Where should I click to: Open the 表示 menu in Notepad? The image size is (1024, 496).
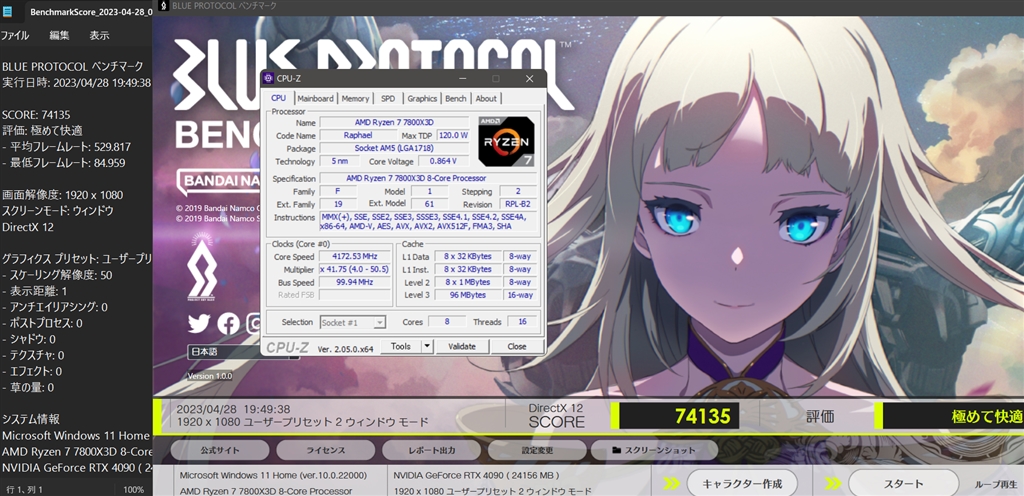coord(99,36)
